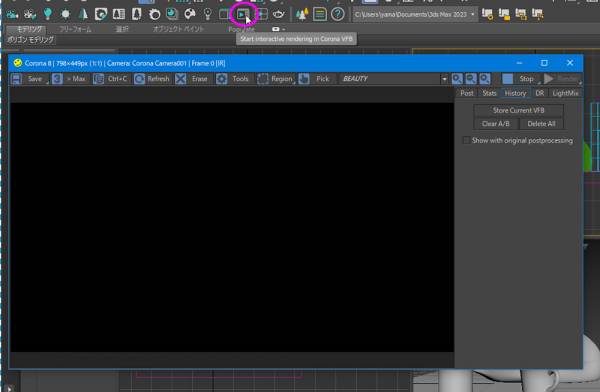The image size is (600, 392).
Task: Select the オブジェクト ペイント ribbon tab
Action: pyautogui.click(x=178, y=29)
